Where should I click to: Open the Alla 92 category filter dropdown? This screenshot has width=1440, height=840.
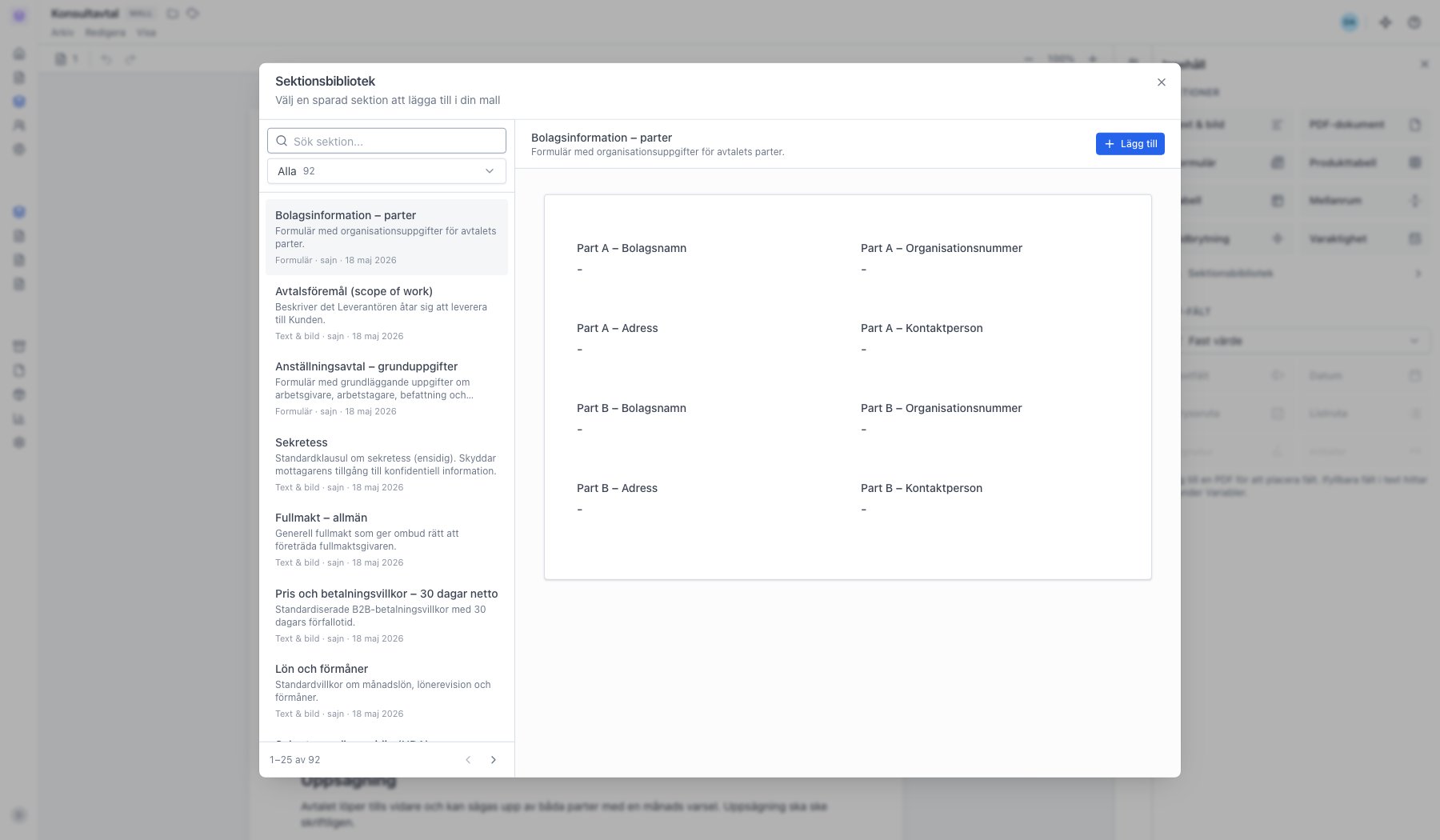click(x=386, y=171)
